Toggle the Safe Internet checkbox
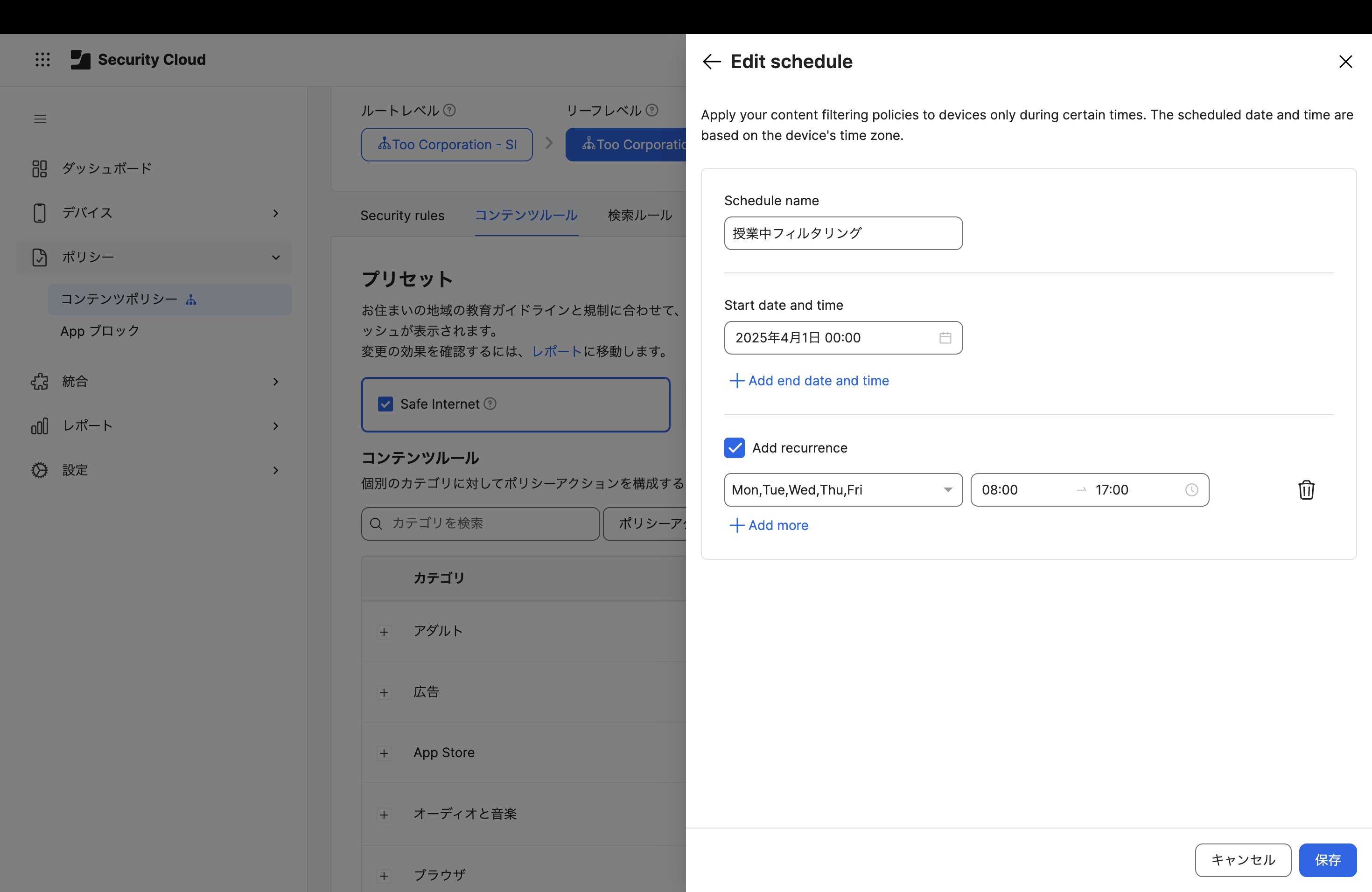The height and width of the screenshot is (892, 1372). coord(385,404)
